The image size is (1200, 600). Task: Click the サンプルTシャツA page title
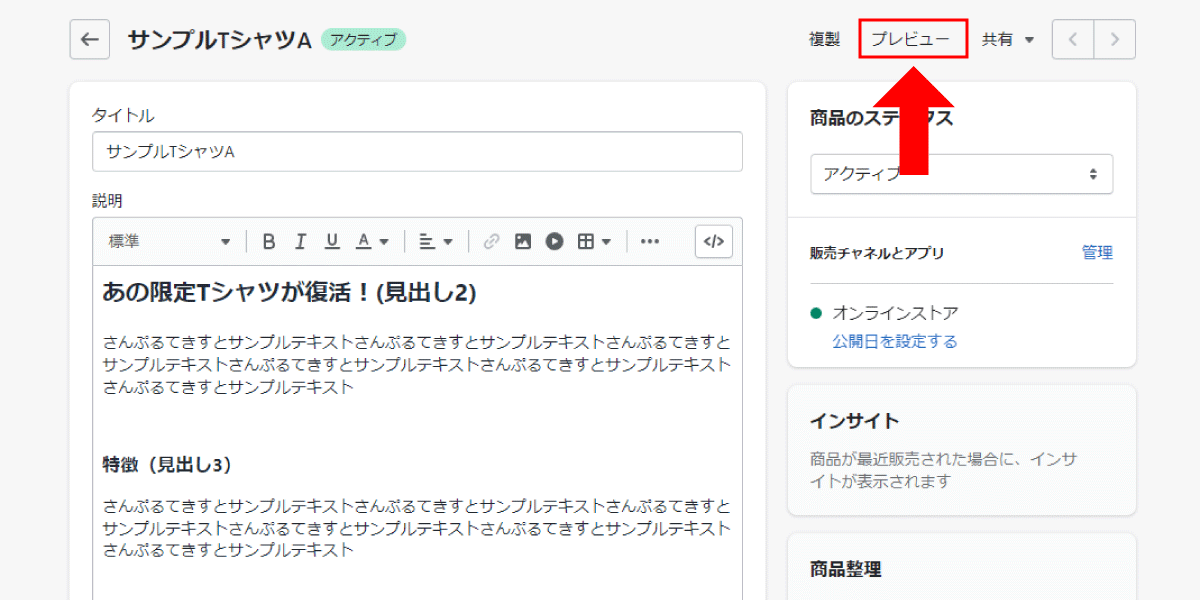[x=219, y=40]
